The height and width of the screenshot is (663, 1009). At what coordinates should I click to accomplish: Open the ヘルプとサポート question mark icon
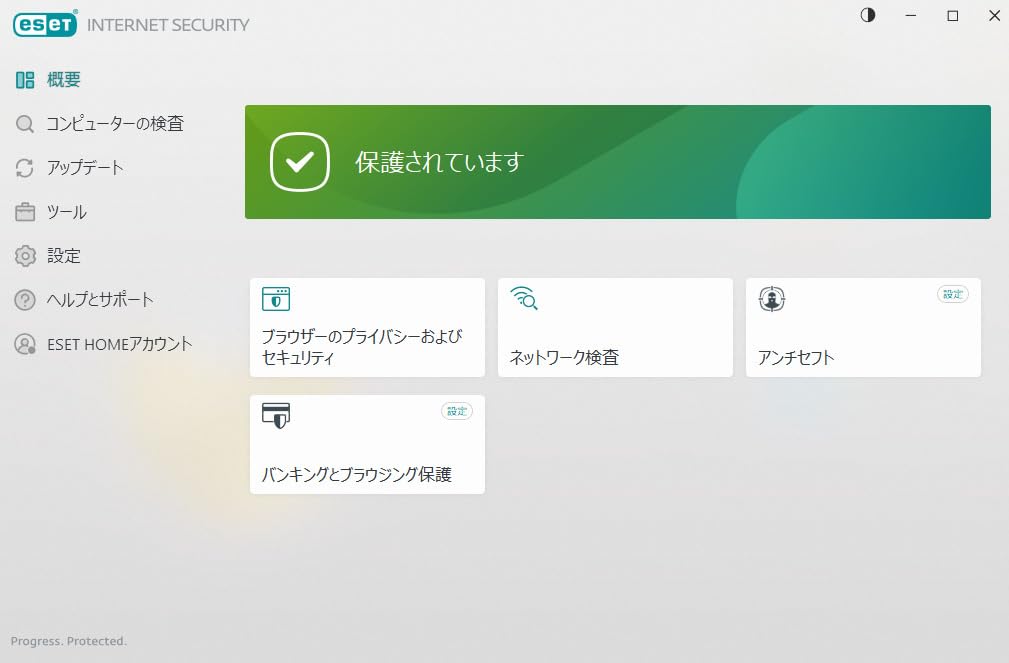click(25, 300)
